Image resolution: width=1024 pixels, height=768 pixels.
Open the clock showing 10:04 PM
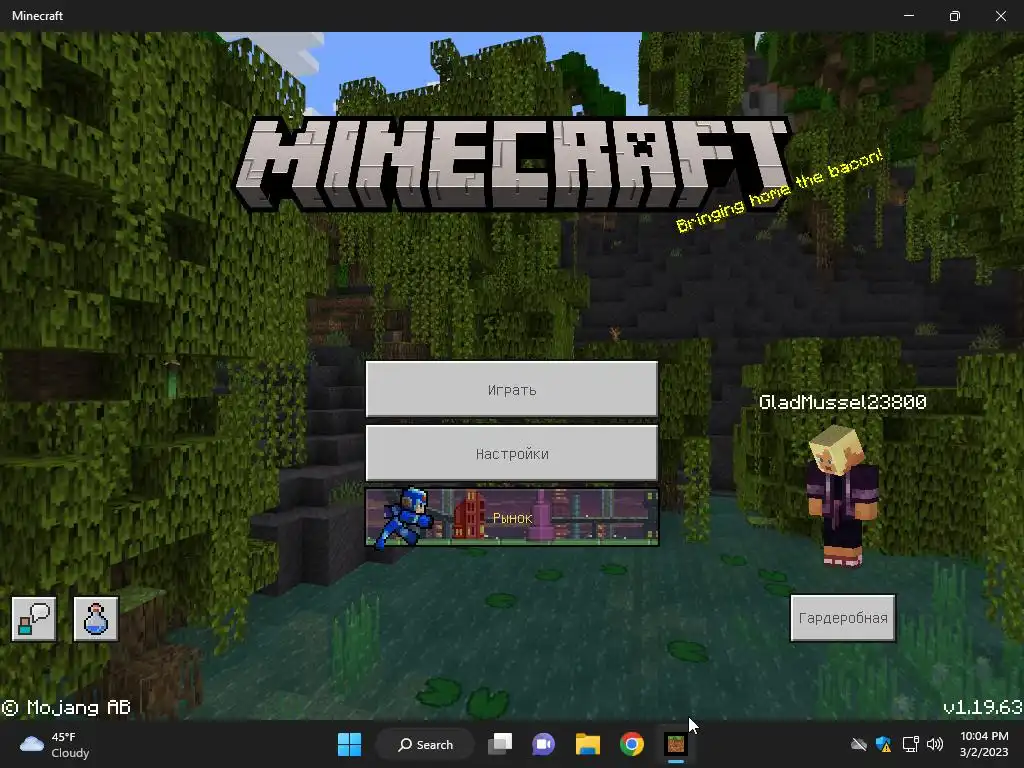pos(984,744)
